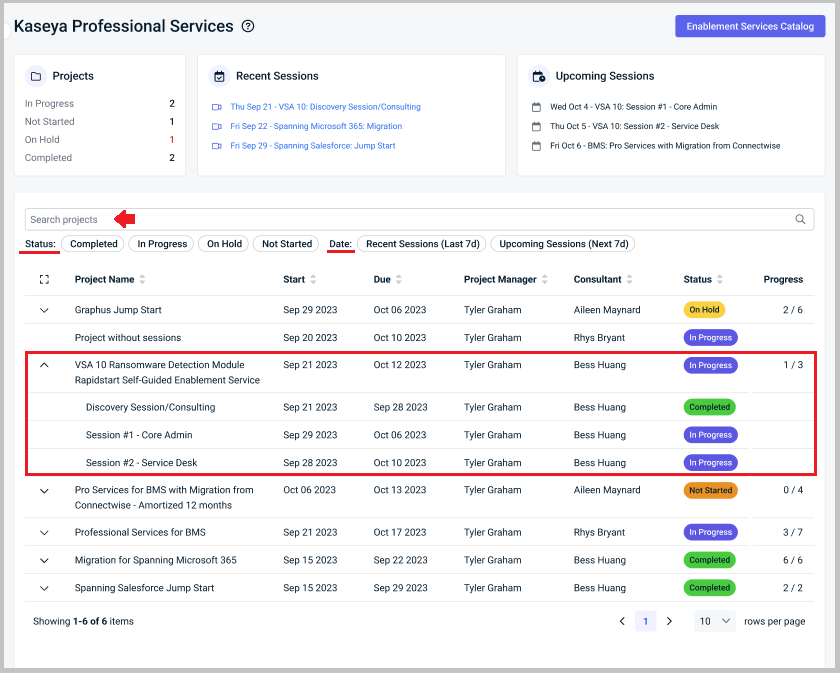
Task: Click the help question mark icon
Action: tap(248, 27)
